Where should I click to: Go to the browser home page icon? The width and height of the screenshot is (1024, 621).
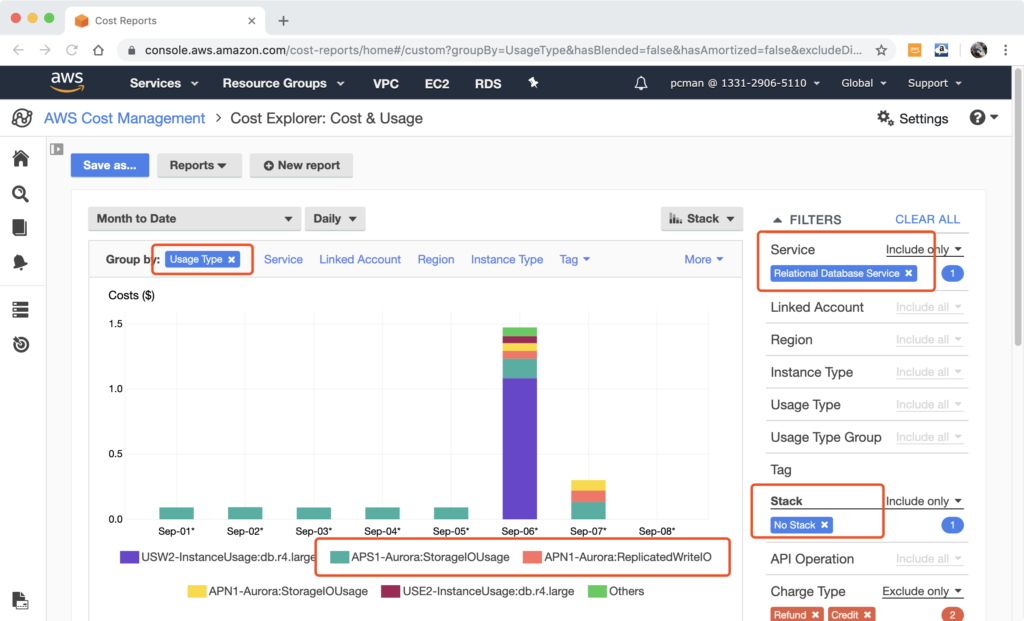(x=98, y=50)
